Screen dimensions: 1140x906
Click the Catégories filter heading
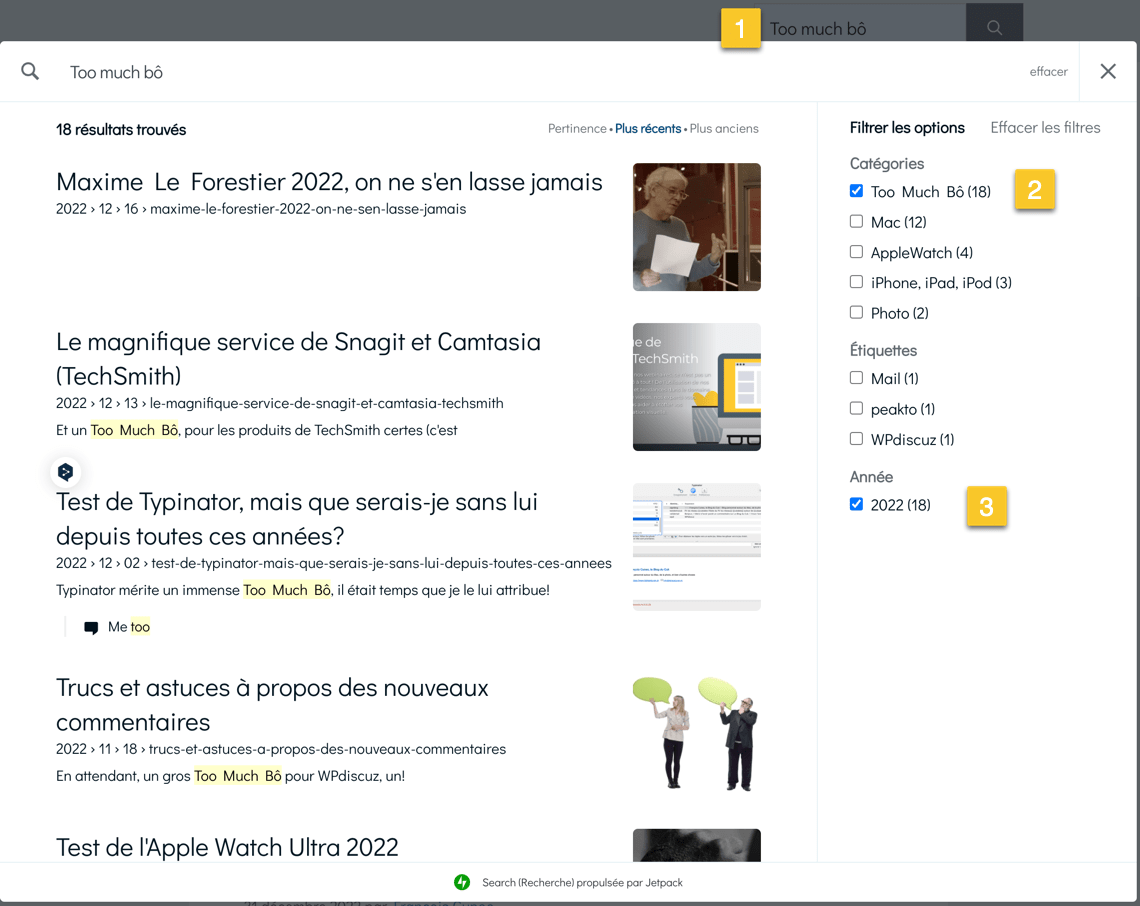(886, 164)
